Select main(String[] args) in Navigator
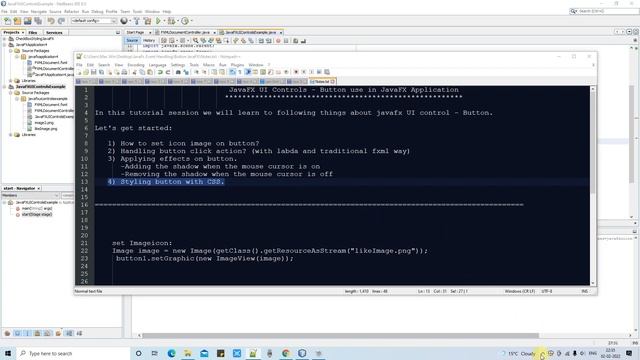The width and height of the screenshot is (640, 360). pyautogui.click(x=37, y=209)
